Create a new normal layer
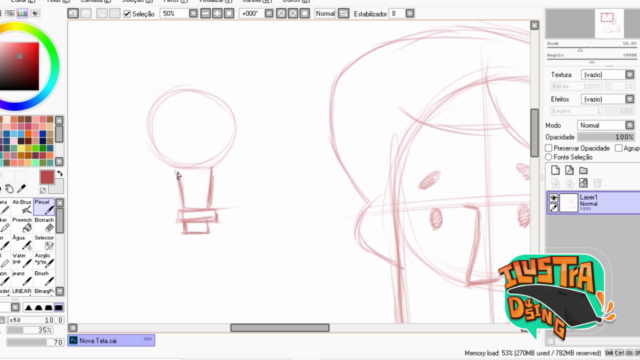640x360 pixels. [555, 170]
